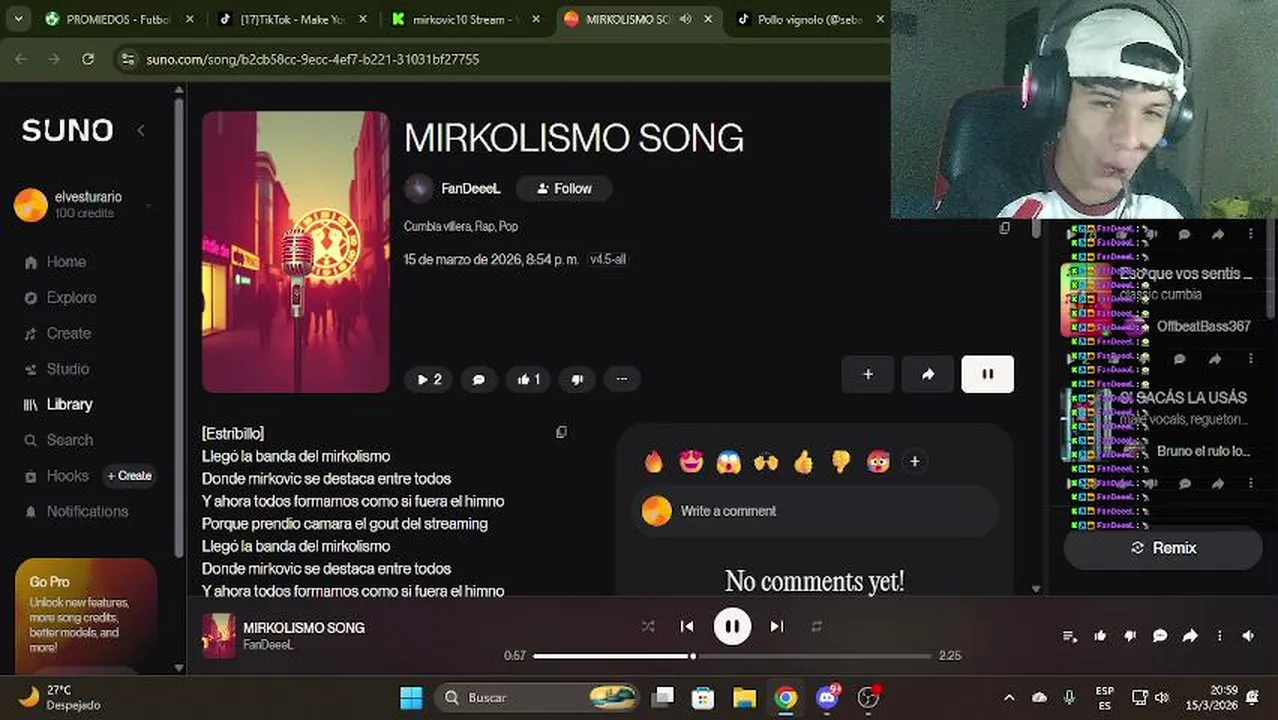React with the fire emoji
The height and width of the screenshot is (720, 1278).
click(654, 461)
